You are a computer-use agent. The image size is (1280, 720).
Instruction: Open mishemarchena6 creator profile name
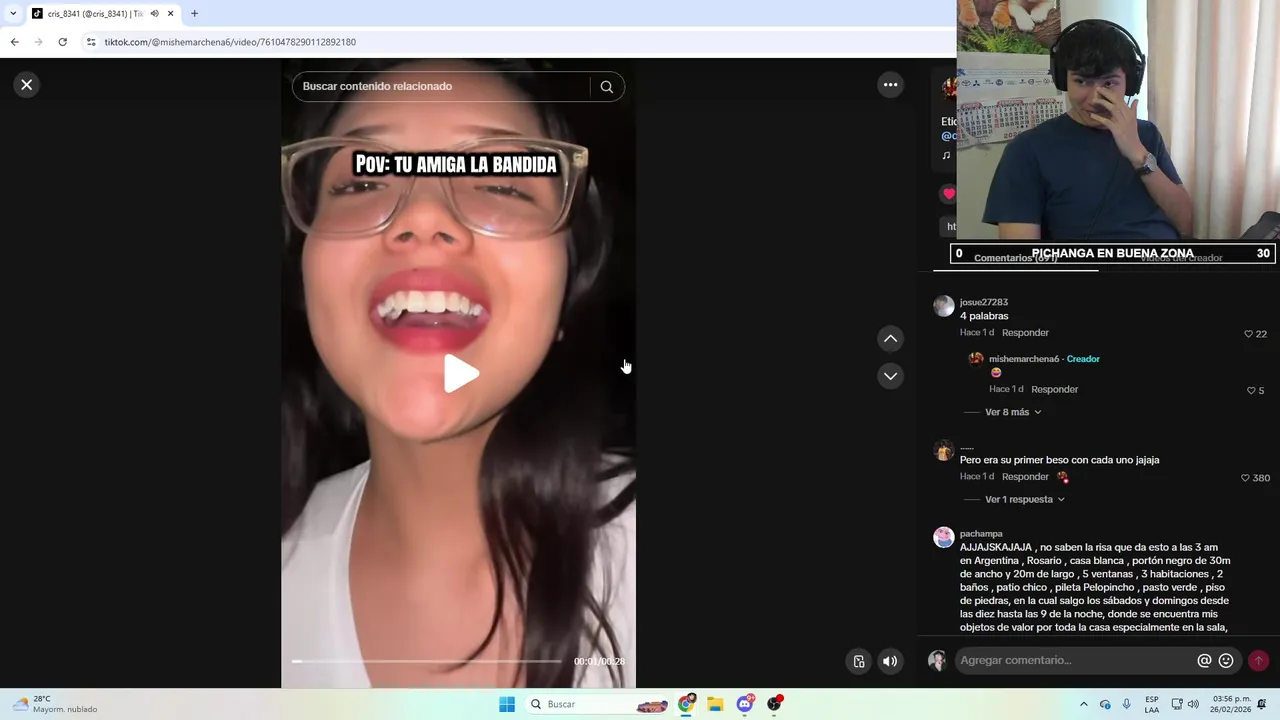(x=1023, y=359)
